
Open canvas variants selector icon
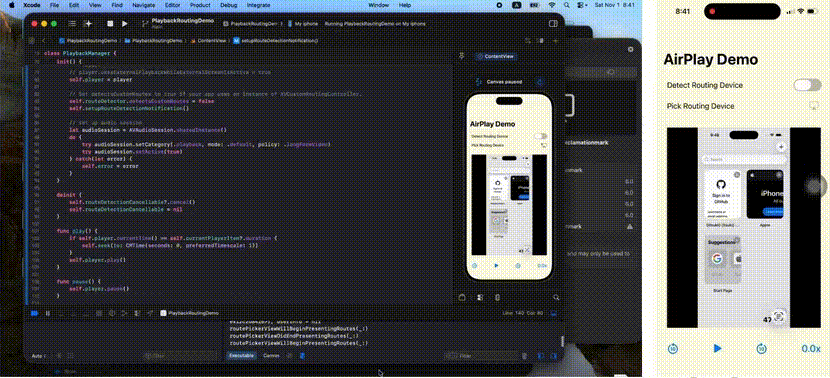pyautogui.click(x=480, y=298)
